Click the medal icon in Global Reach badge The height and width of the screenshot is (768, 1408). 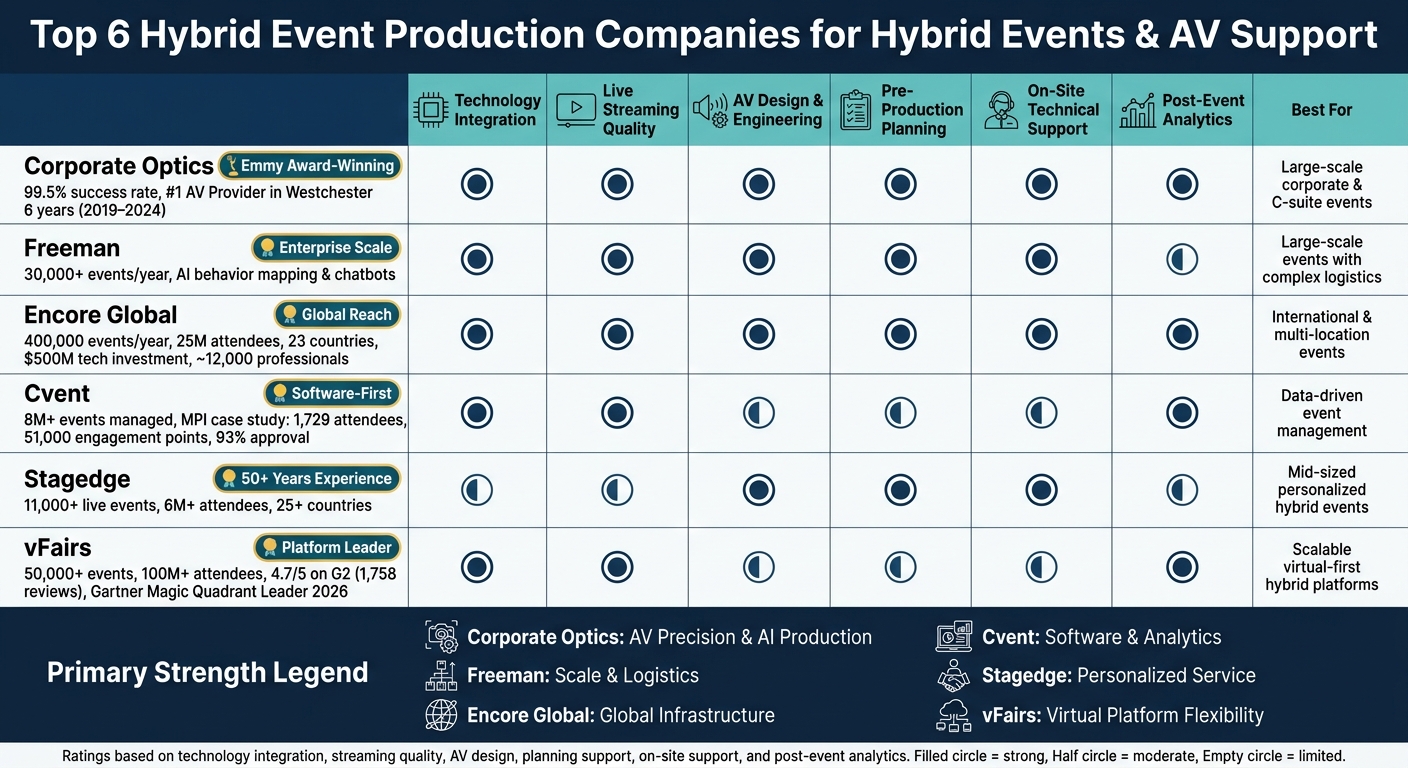coord(289,314)
